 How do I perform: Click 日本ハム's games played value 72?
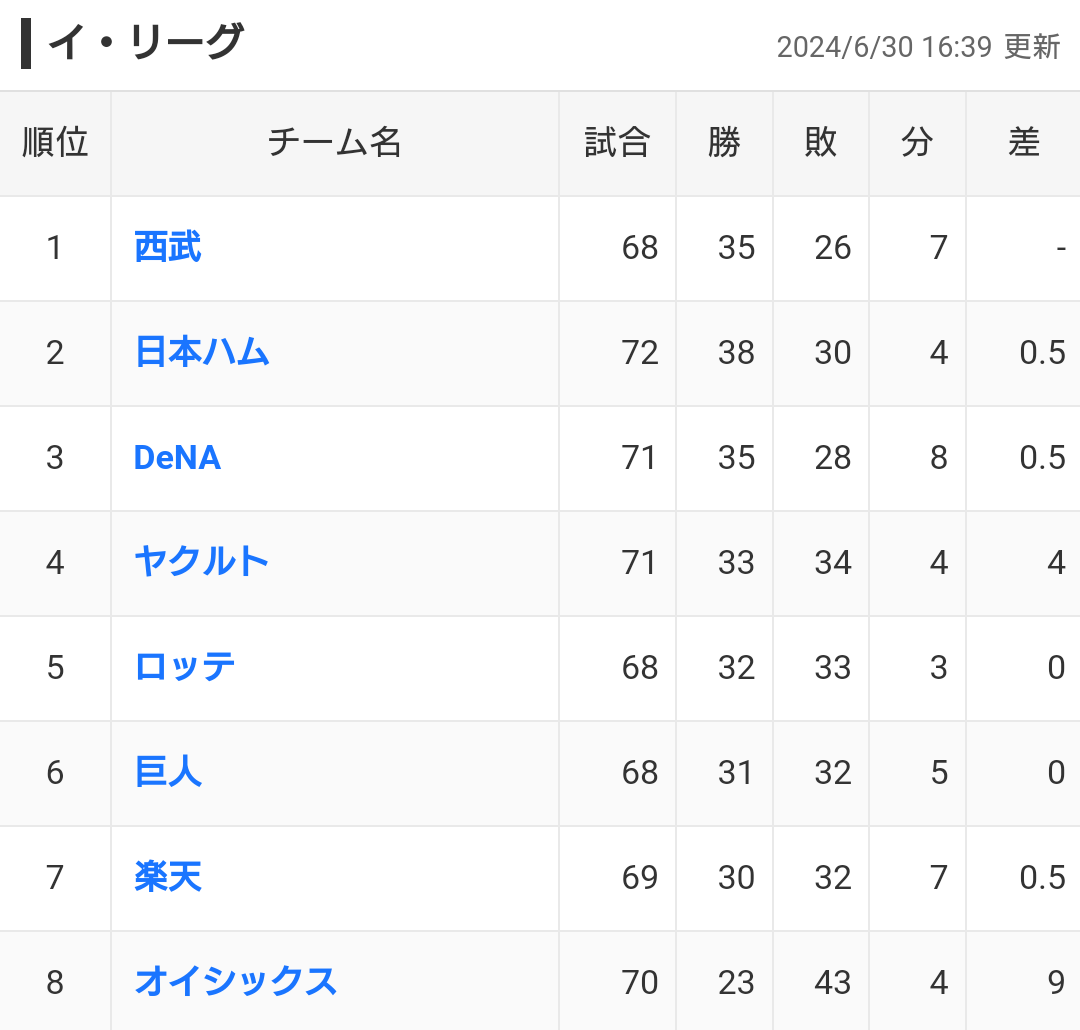[x=640, y=352]
